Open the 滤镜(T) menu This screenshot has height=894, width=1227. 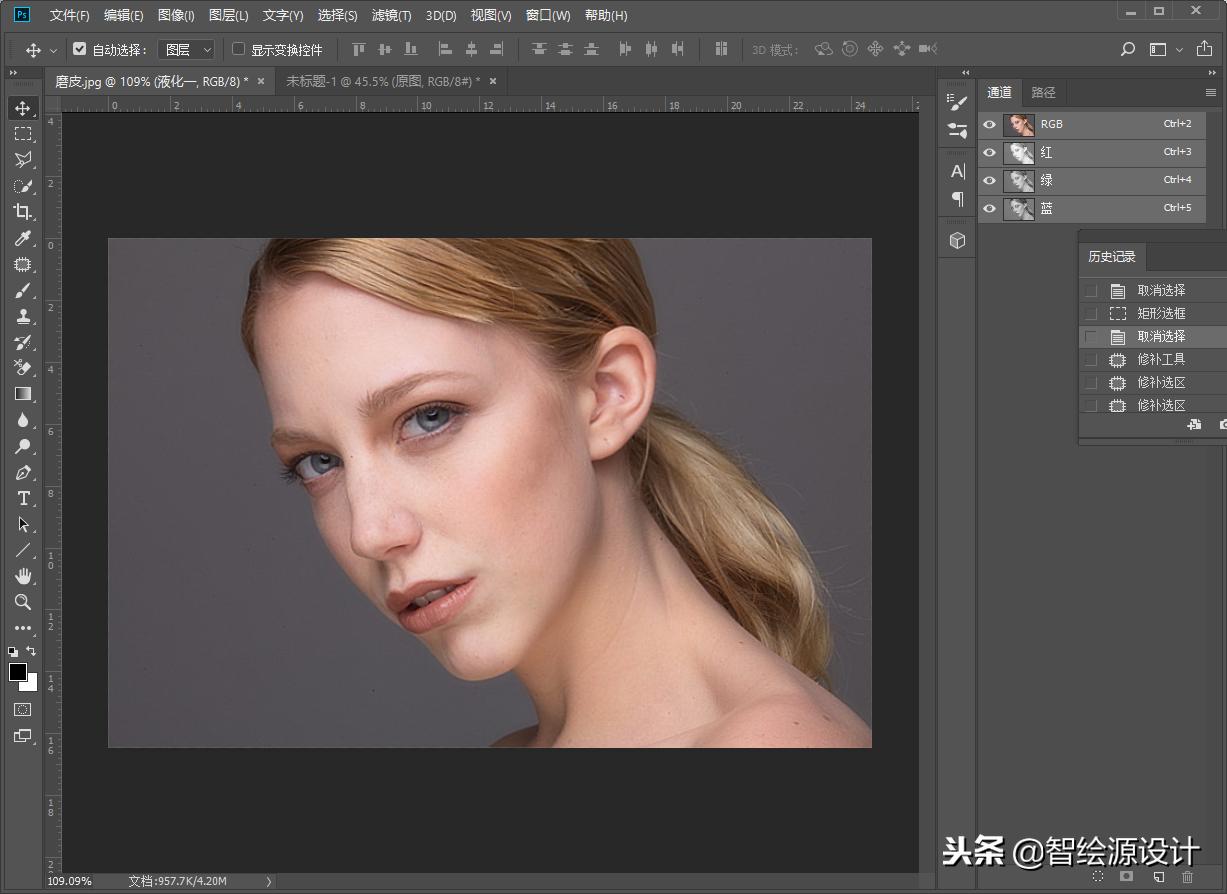pyautogui.click(x=391, y=15)
